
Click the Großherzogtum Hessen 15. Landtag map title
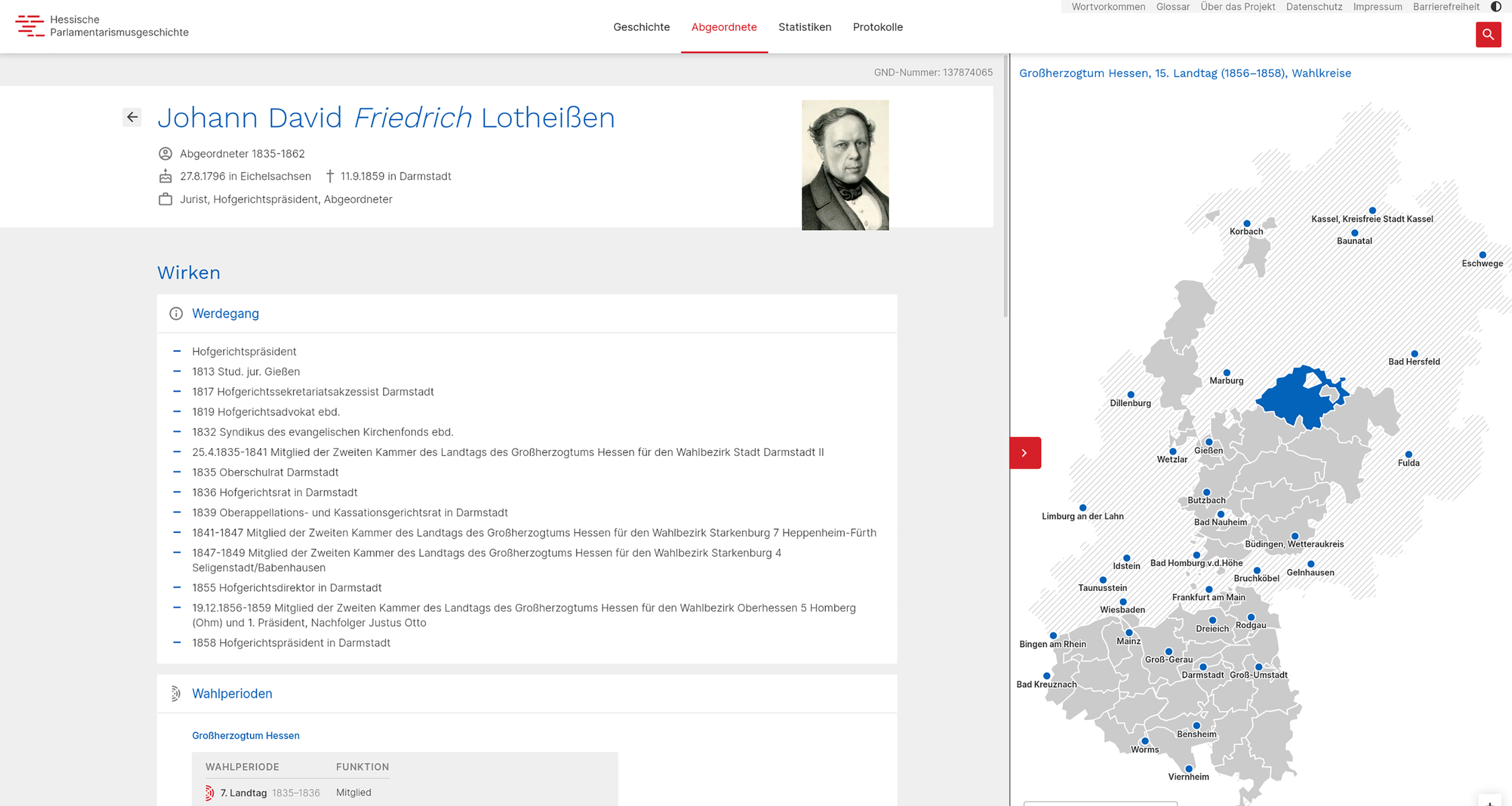pyautogui.click(x=1185, y=73)
